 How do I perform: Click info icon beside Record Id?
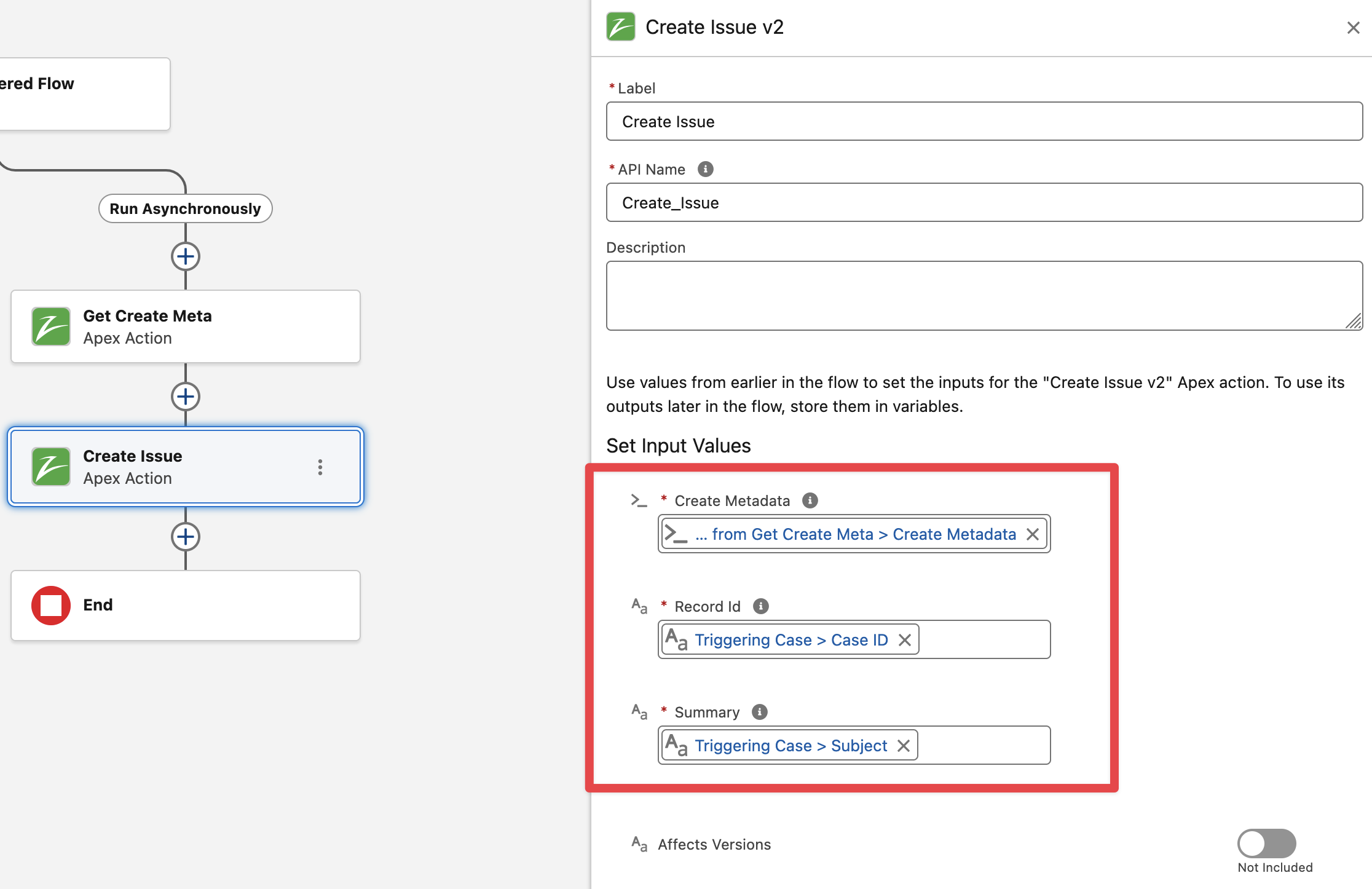760,606
